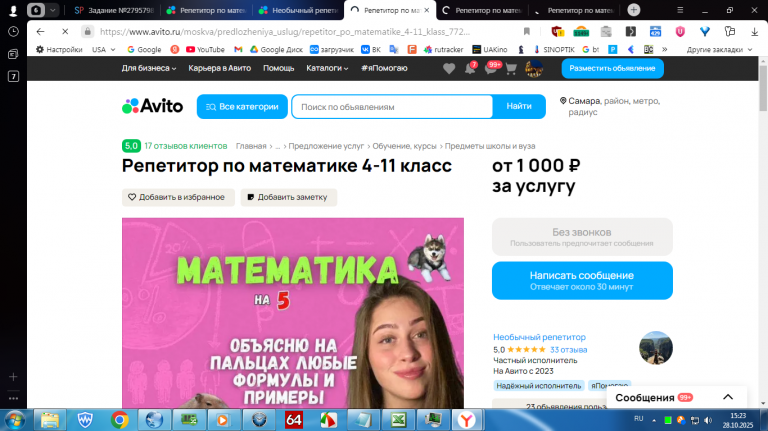Show more bookmarks with the double chevron
Viewport: 768px width, 431px height.
coord(665,49)
